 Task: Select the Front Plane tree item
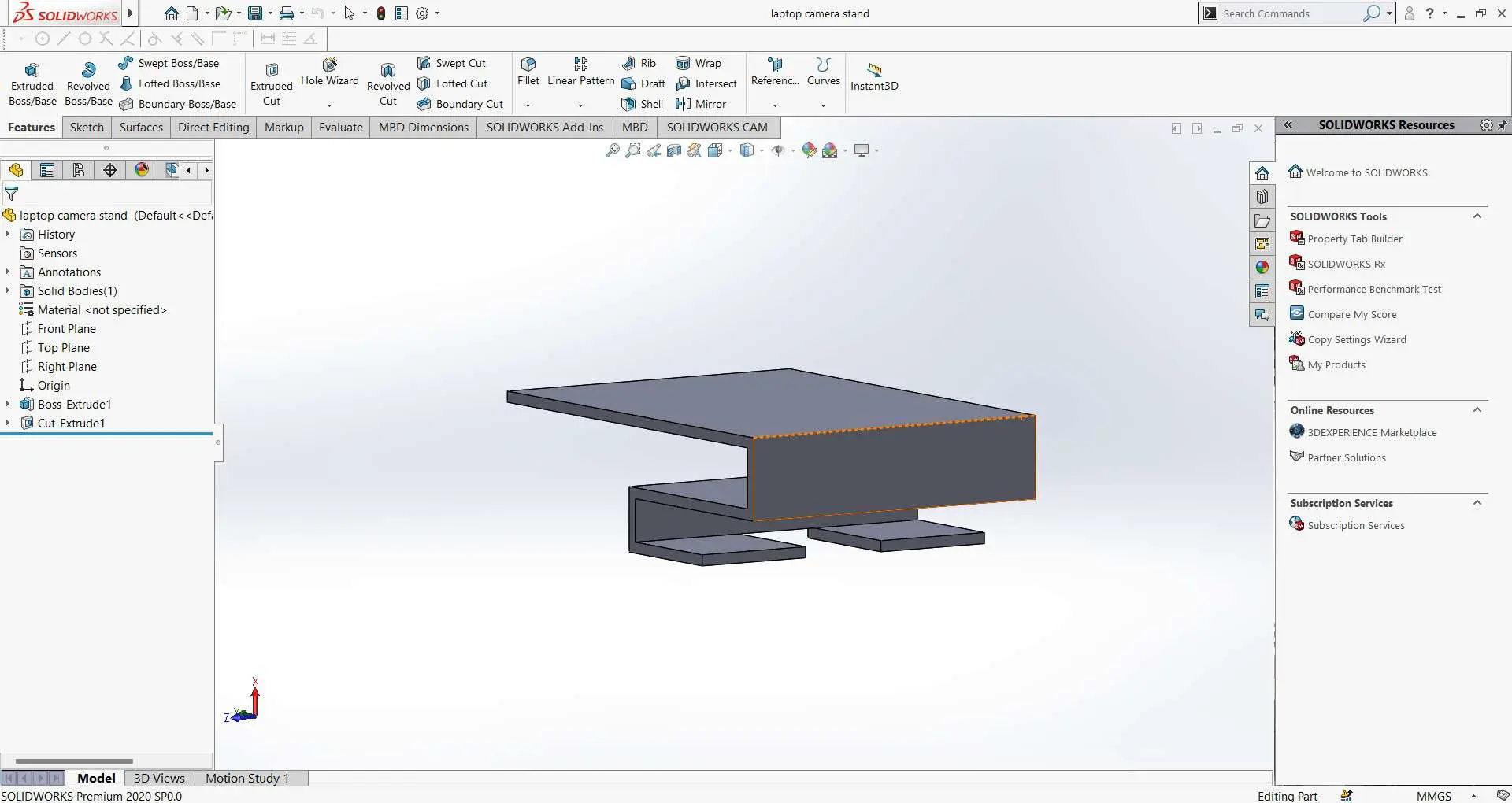pos(58,328)
